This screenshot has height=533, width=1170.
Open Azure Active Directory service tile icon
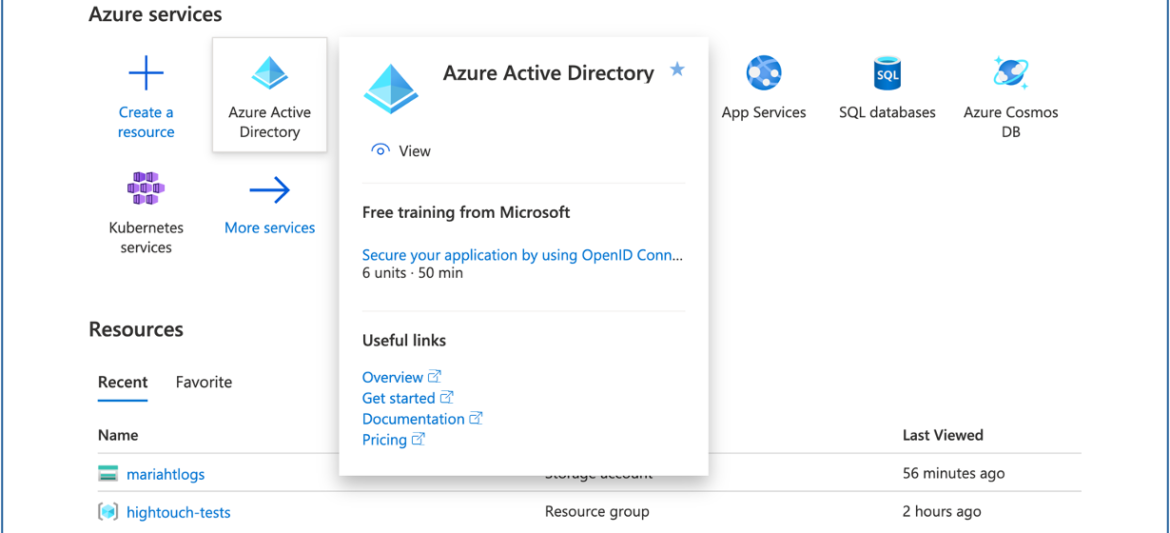(x=269, y=73)
